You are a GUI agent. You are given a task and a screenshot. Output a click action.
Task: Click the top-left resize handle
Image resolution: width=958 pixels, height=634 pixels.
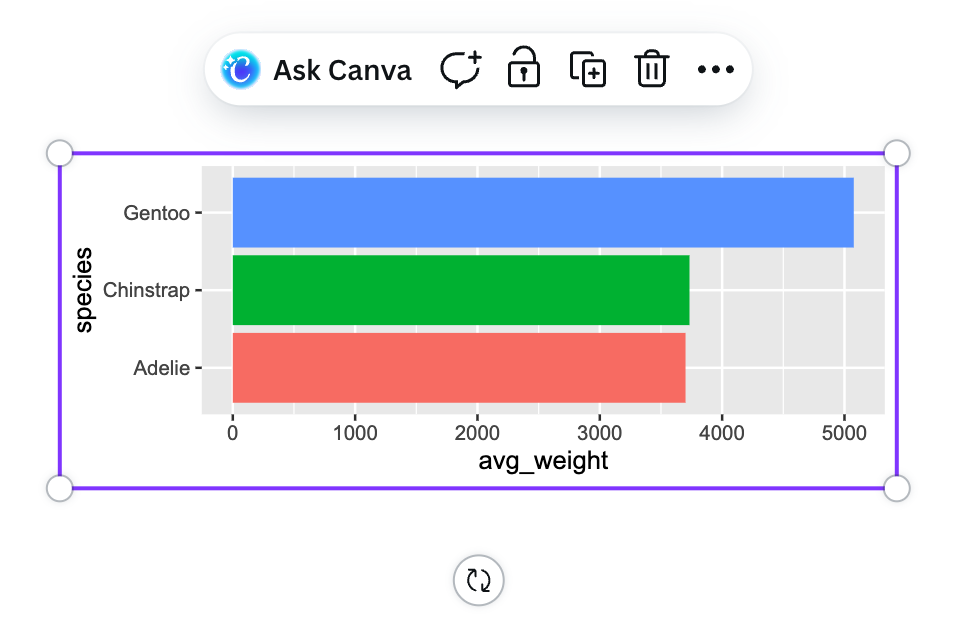click(x=60, y=153)
